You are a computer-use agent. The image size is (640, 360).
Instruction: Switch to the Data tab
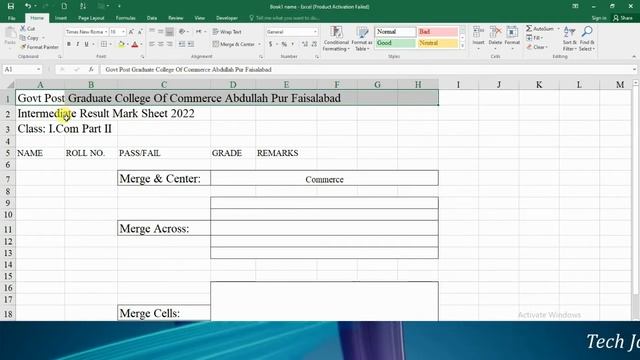pyautogui.click(x=152, y=18)
